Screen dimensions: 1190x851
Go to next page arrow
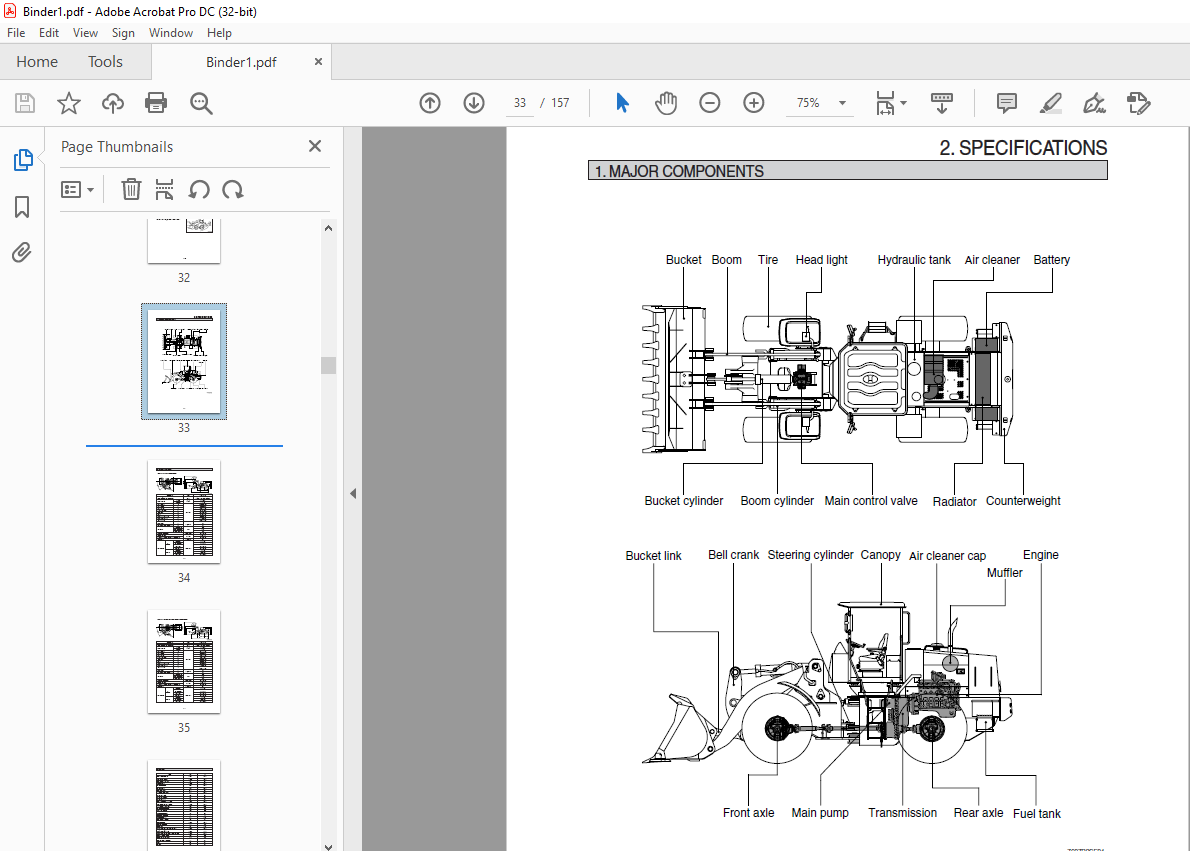click(x=474, y=102)
